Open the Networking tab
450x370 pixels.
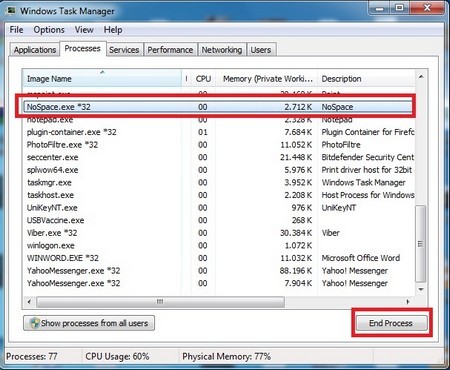coord(222,50)
